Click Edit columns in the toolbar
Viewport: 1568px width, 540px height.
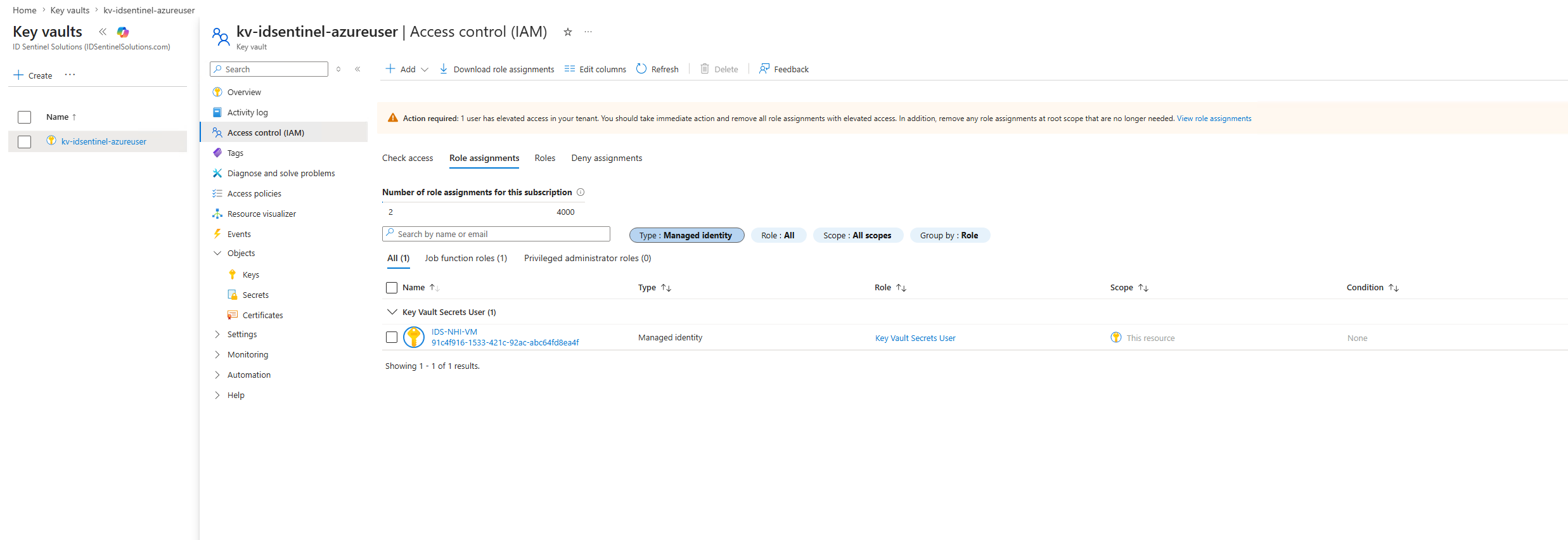coord(595,69)
